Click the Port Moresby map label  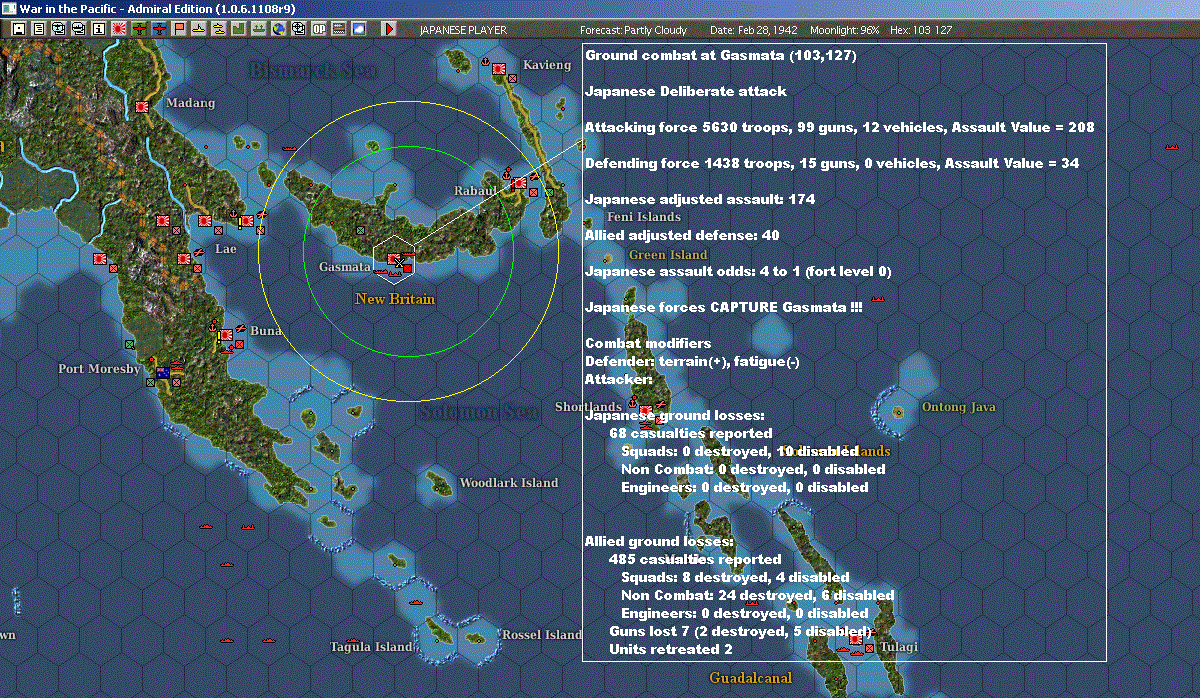tap(99, 368)
